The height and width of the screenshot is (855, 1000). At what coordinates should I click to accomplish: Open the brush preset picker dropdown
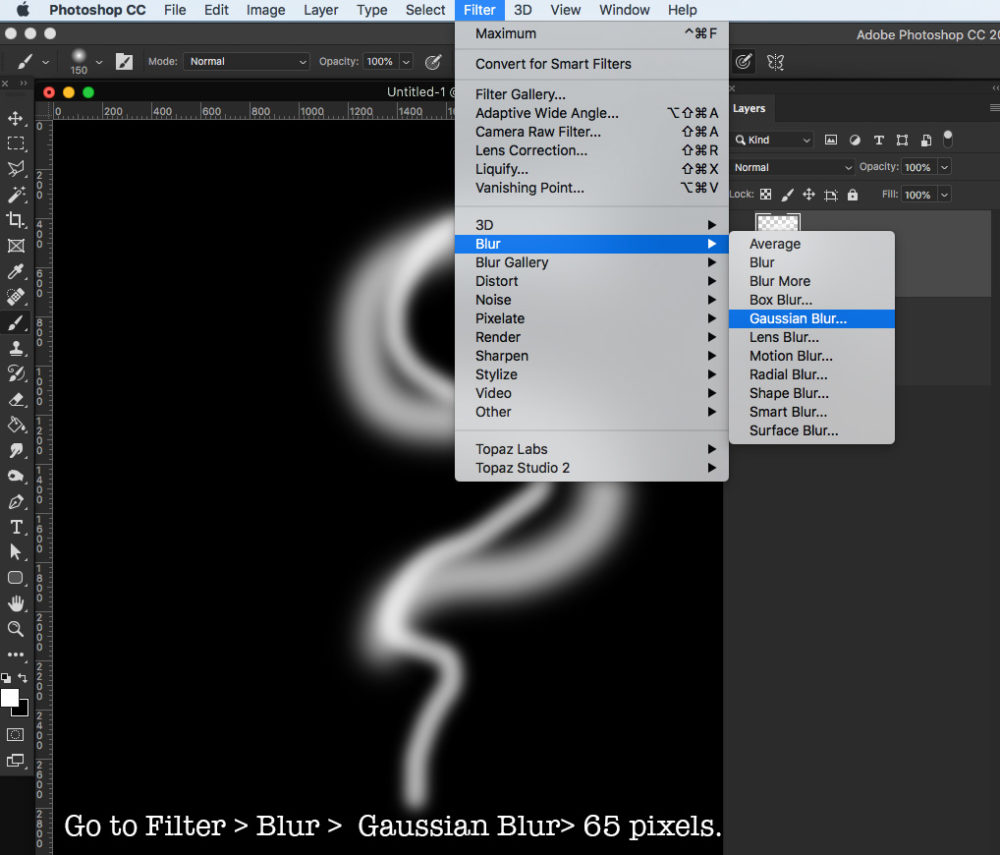point(99,62)
